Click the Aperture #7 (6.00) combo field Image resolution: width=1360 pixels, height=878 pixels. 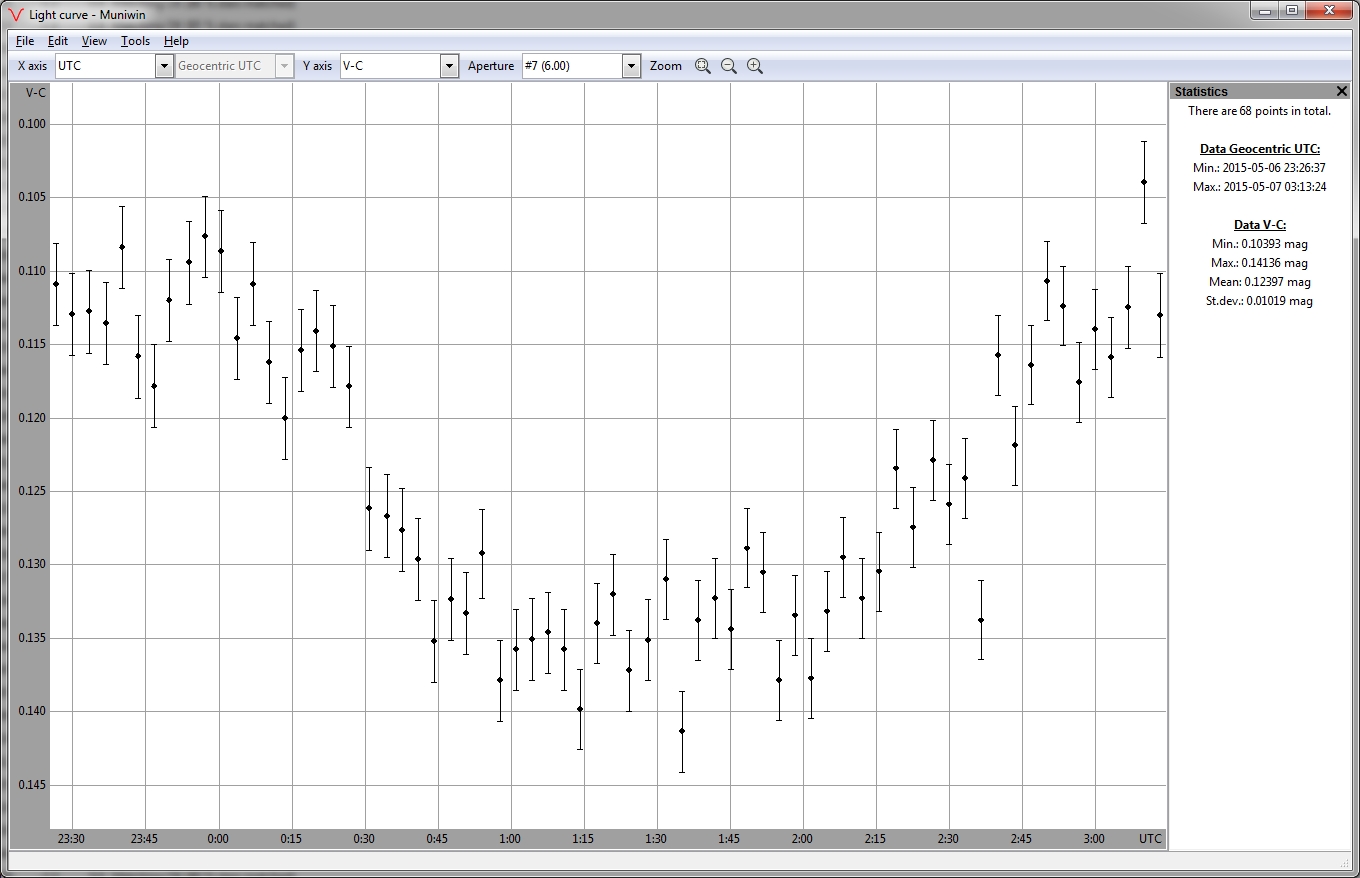572,66
